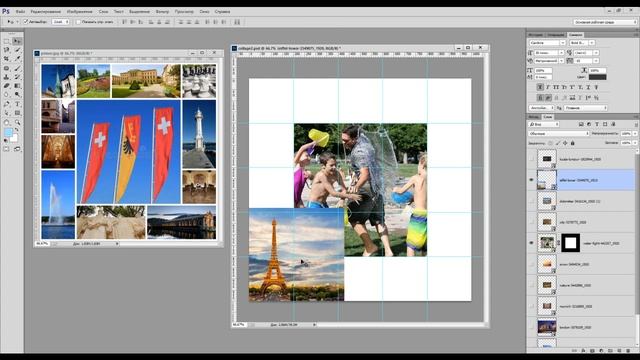This screenshot has height=360, width=640.
Task: Open the Фильтр menu
Action: pos(162,12)
